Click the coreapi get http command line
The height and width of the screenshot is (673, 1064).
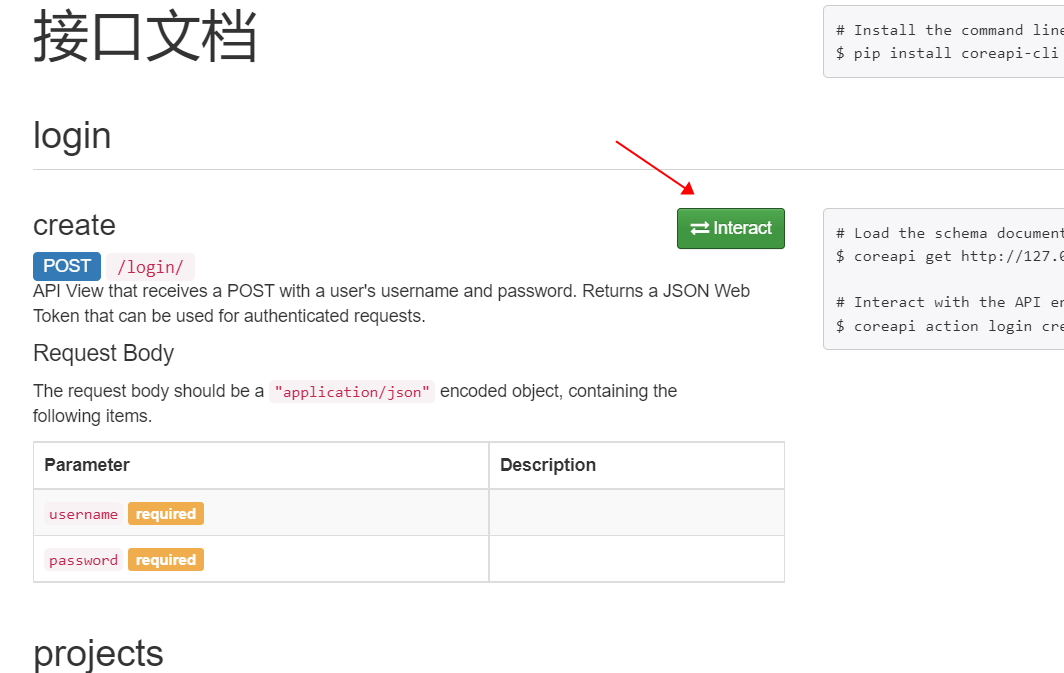(x=949, y=256)
